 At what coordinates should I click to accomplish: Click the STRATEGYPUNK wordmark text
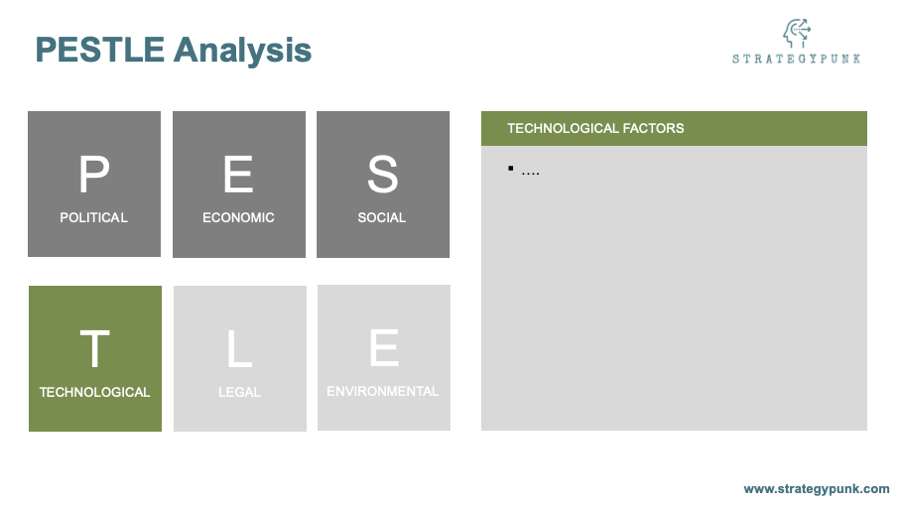(797, 59)
